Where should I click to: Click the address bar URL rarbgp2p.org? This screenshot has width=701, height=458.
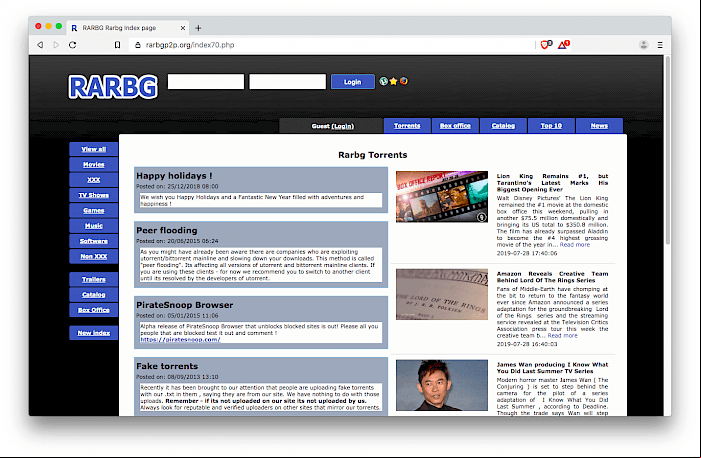click(x=190, y=45)
